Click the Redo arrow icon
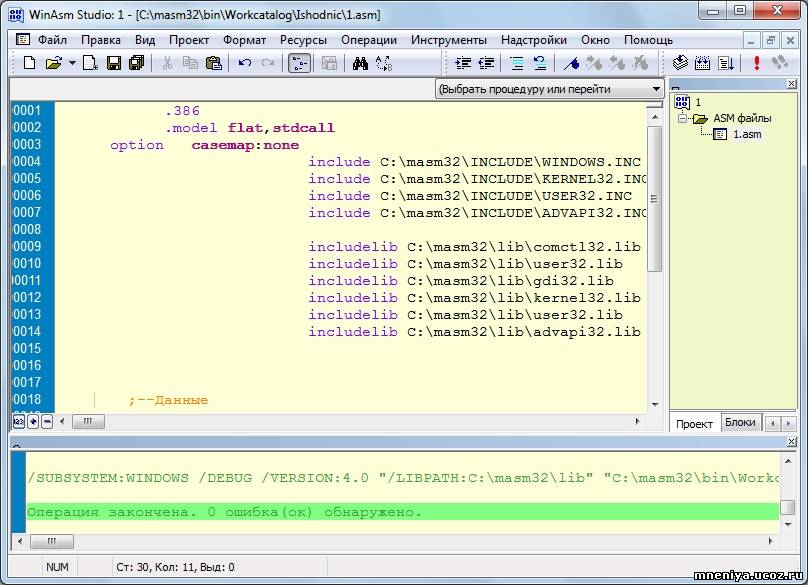 click(x=268, y=63)
